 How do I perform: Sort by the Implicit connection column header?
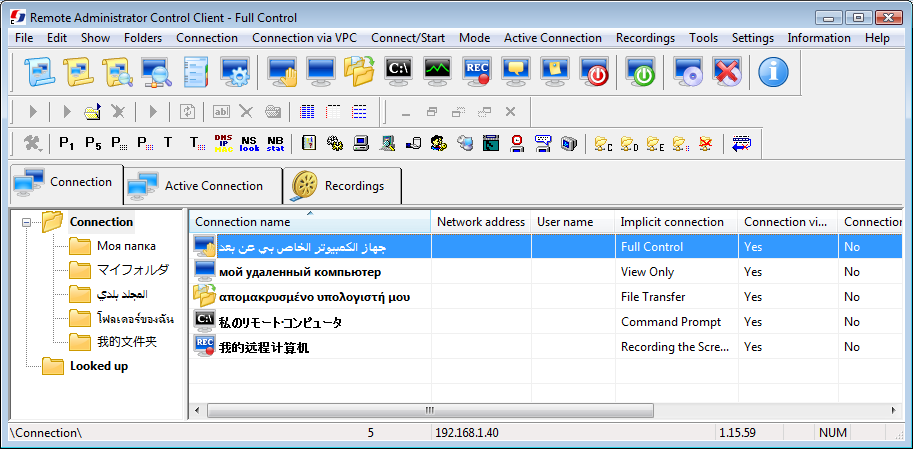[x=677, y=222]
